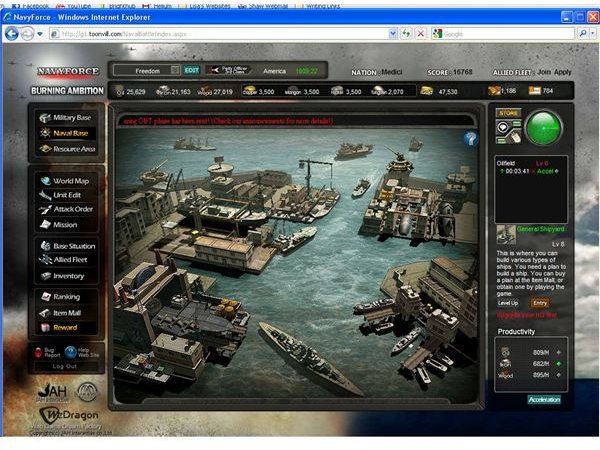The image size is (600, 450).
Task: Click the JAH logo
Action: (53, 392)
